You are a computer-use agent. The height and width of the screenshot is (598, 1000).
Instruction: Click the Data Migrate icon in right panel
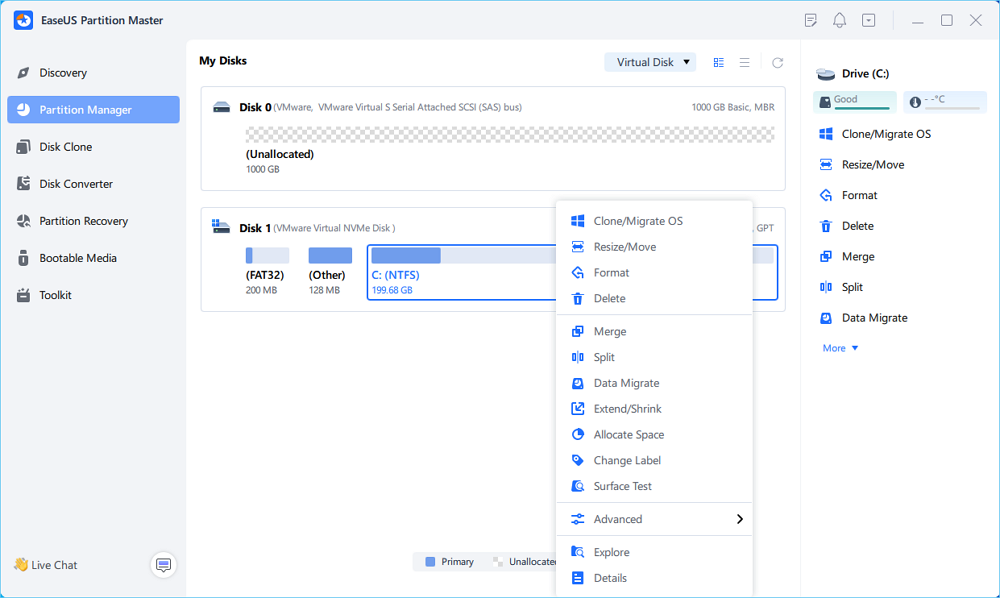pos(826,318)
